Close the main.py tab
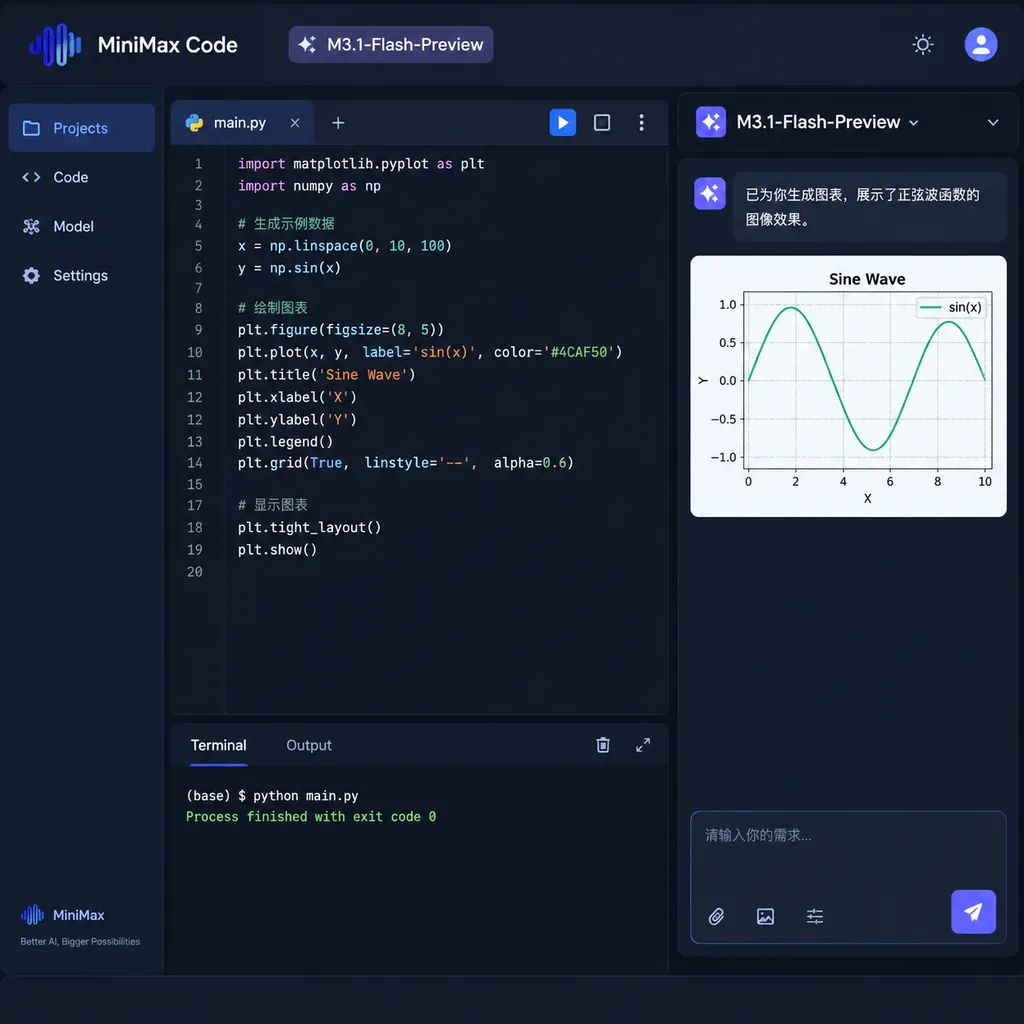This screenshot has width=1024, height=1024. 295,123
